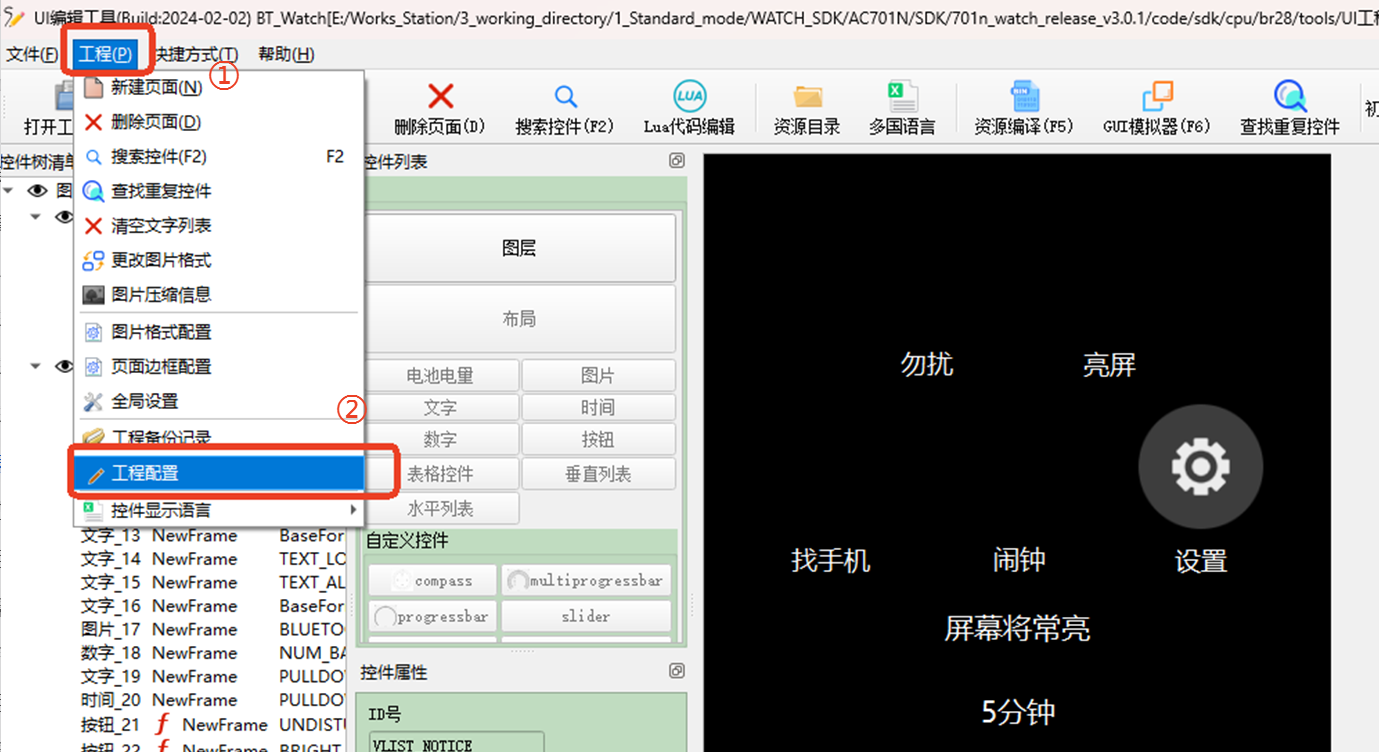Open the 文件(F) menu

coord(32,55)
